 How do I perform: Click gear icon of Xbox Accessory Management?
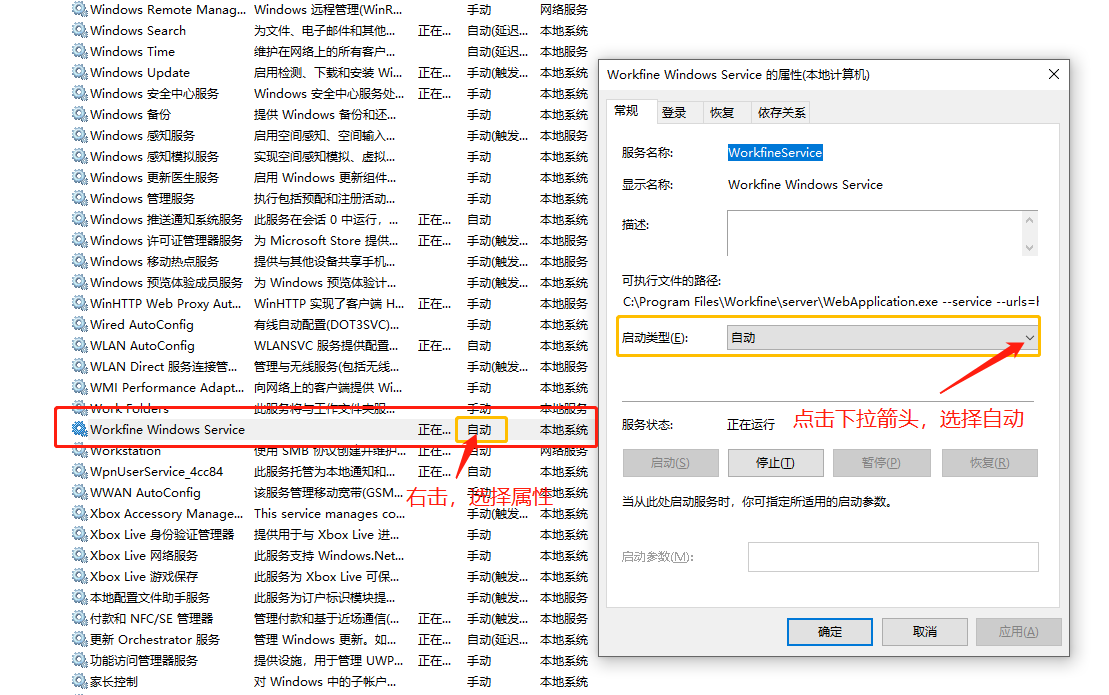click(79, 513)
